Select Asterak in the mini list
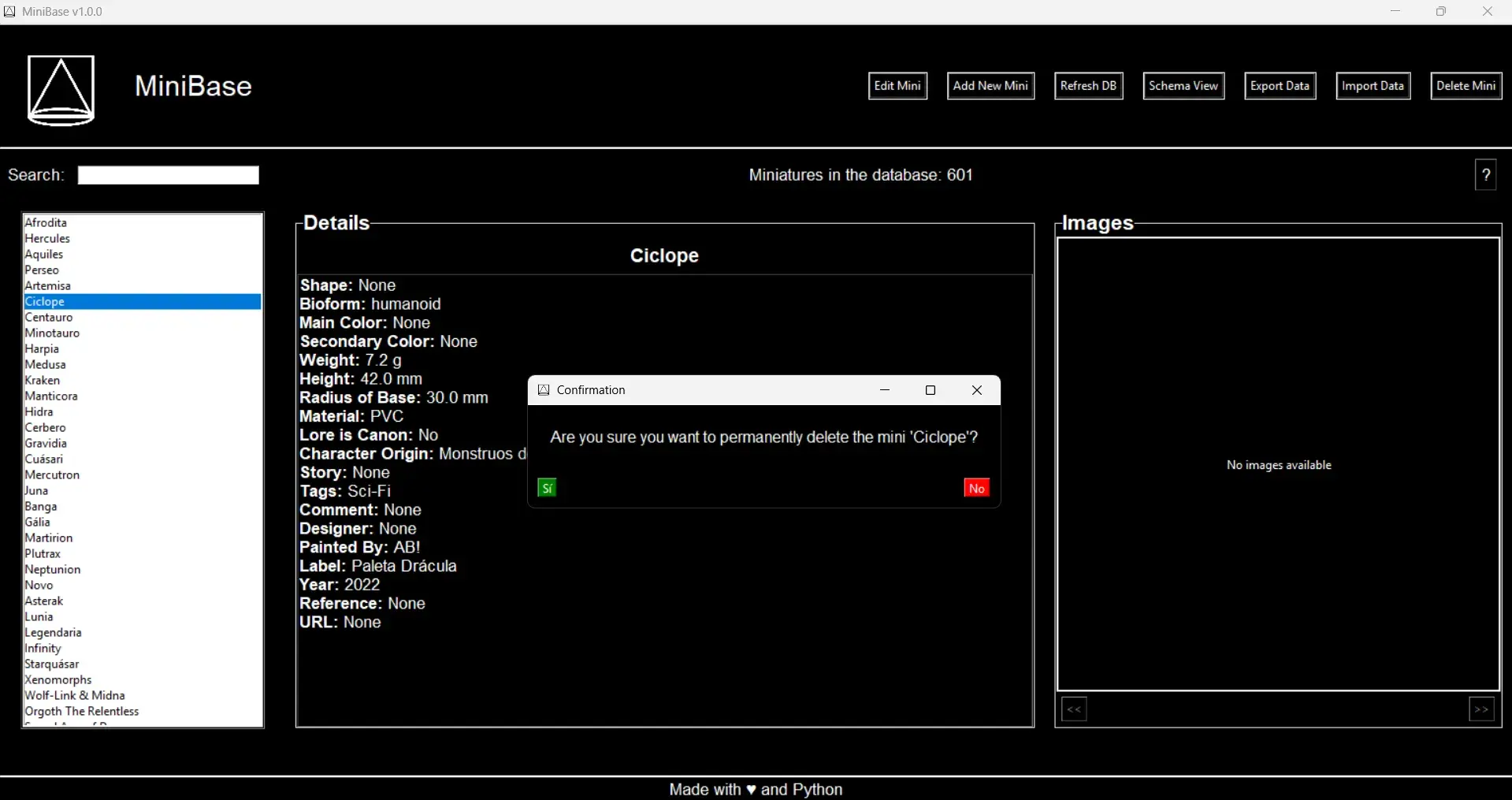1512x800 pixels. pos(143,601)
